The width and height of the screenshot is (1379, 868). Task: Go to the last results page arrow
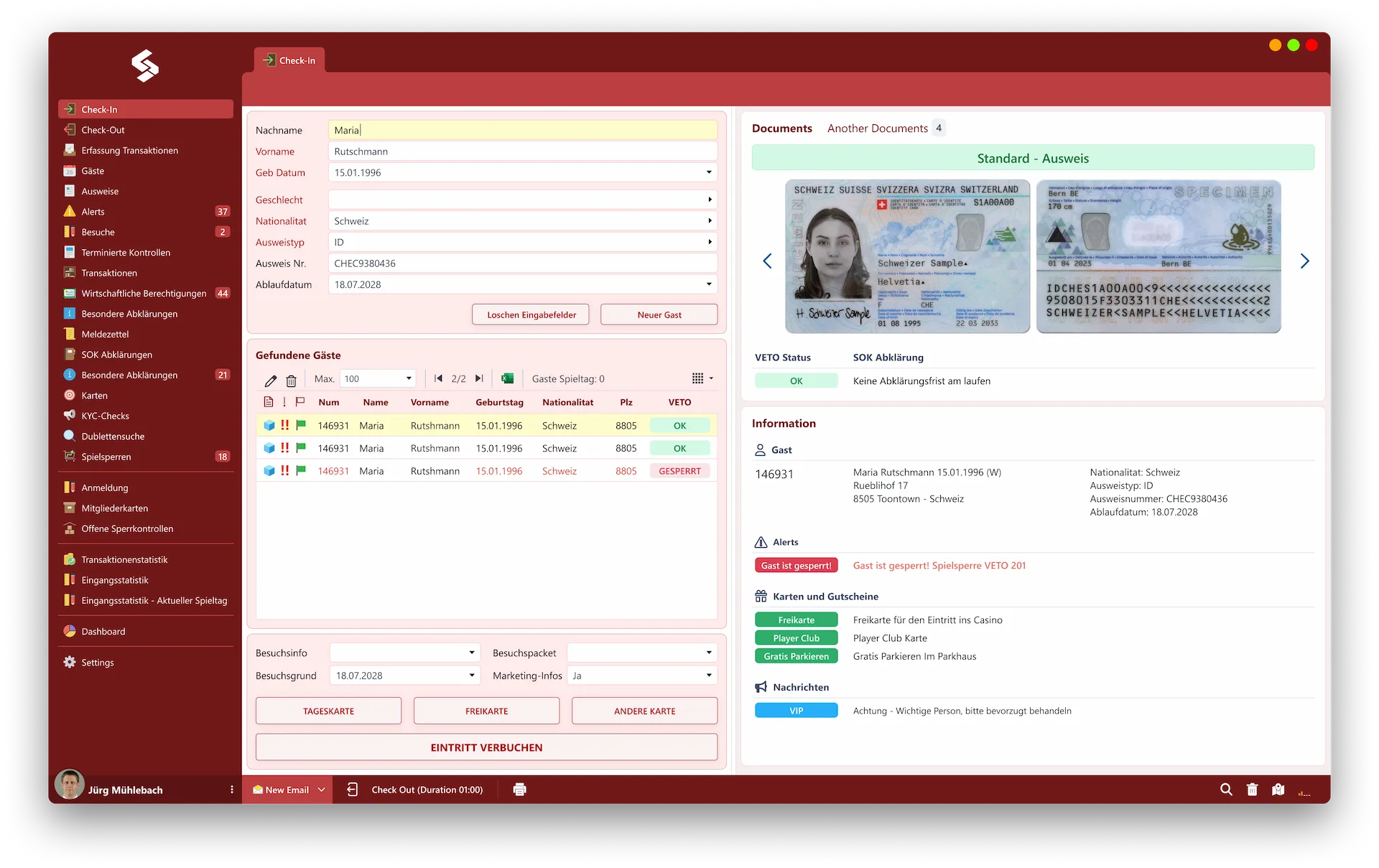479,378
